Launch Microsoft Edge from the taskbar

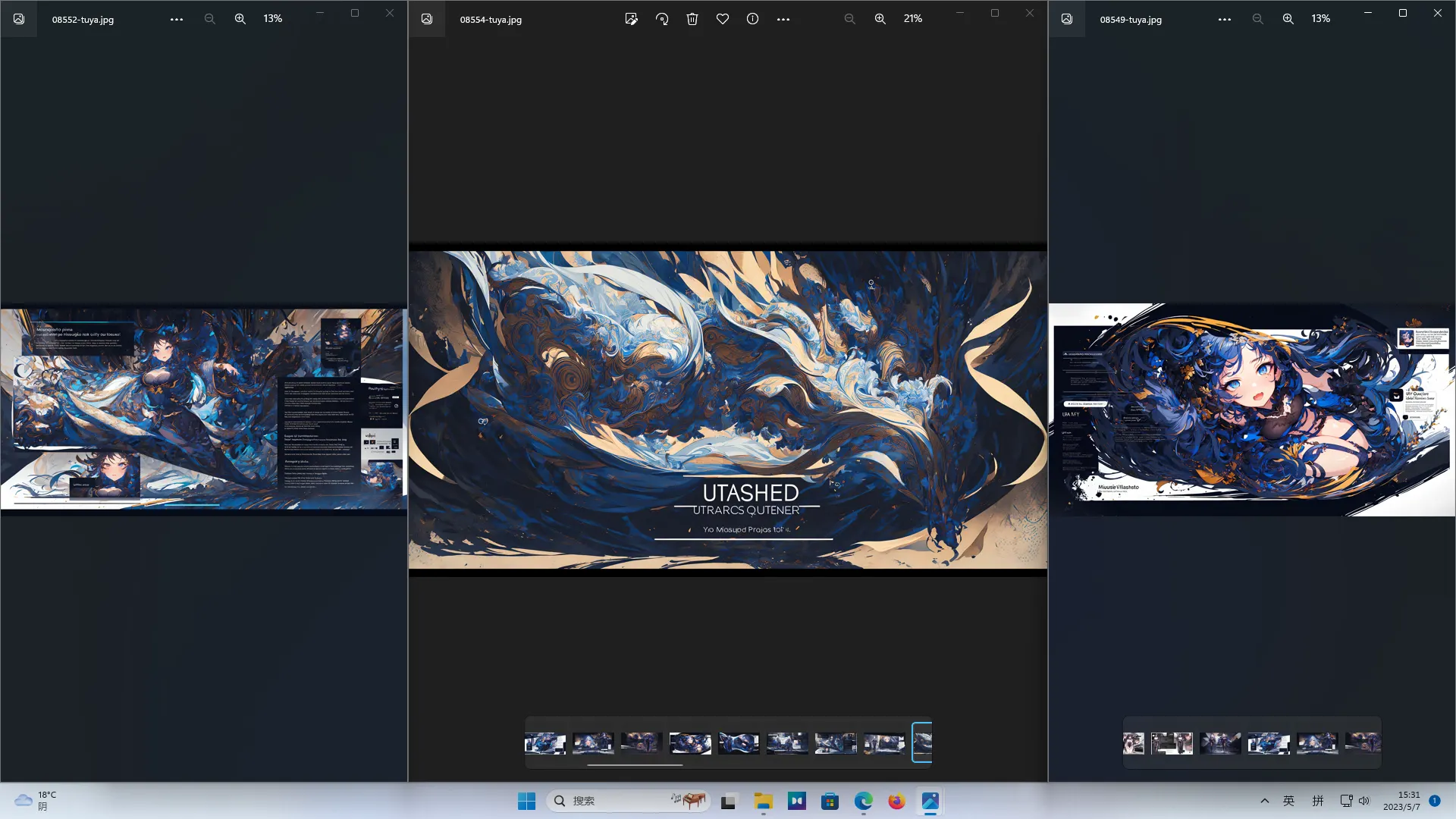point(864,801)
